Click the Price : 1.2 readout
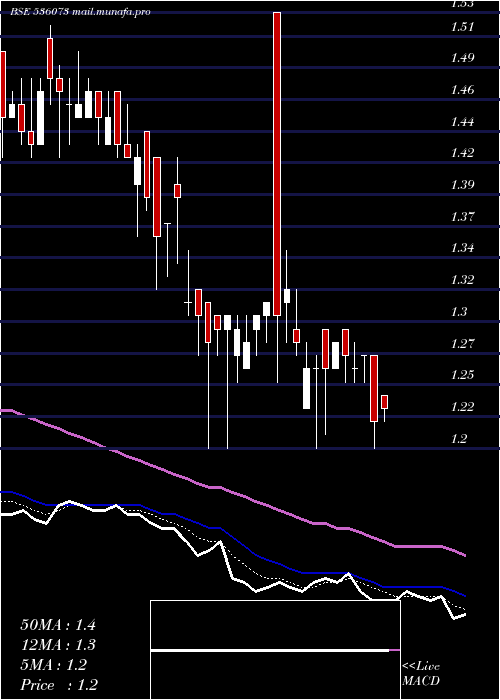Viewport: 500px width, 700px height. click(59, 685)
